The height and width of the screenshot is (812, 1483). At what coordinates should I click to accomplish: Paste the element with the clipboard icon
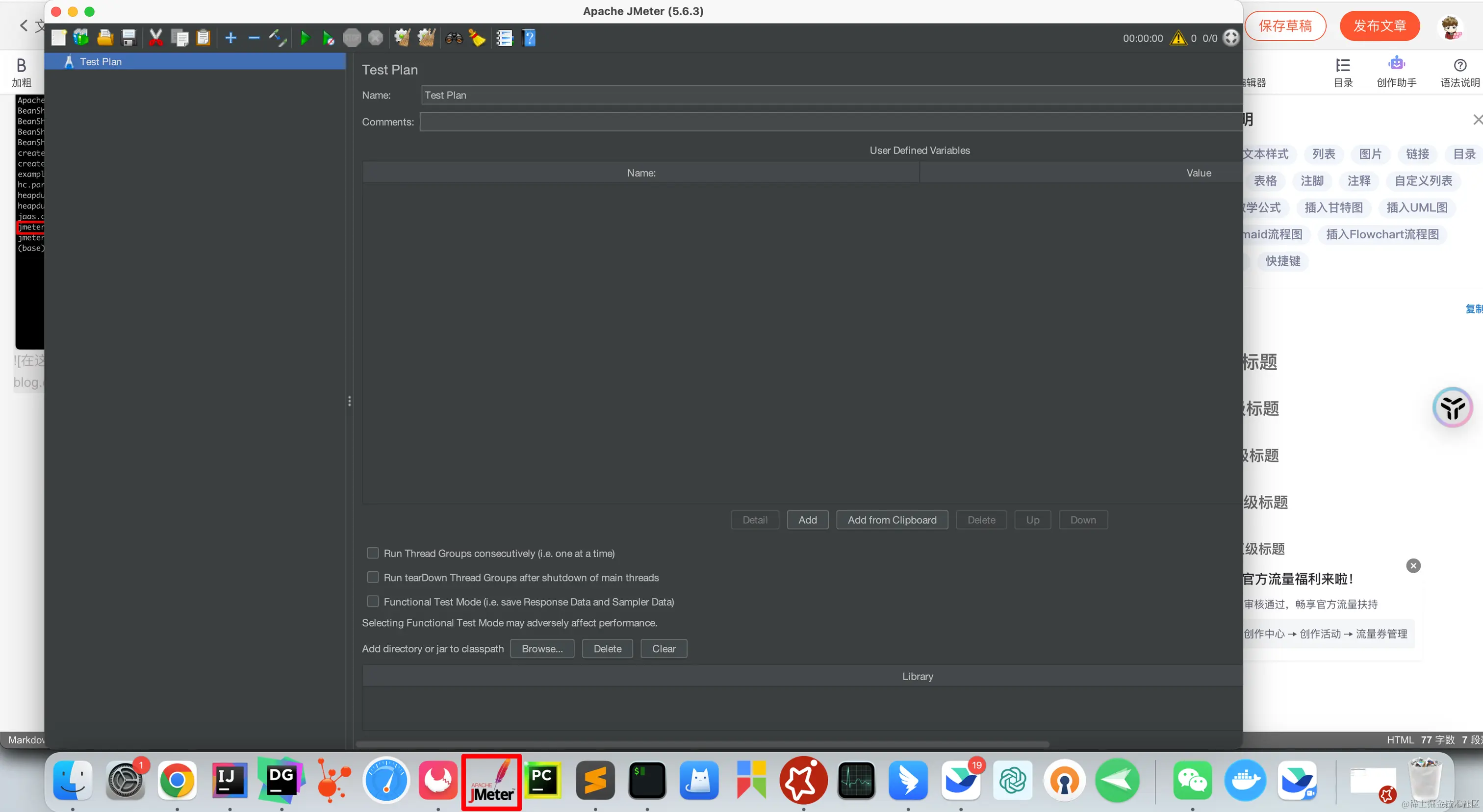[203, 38]
